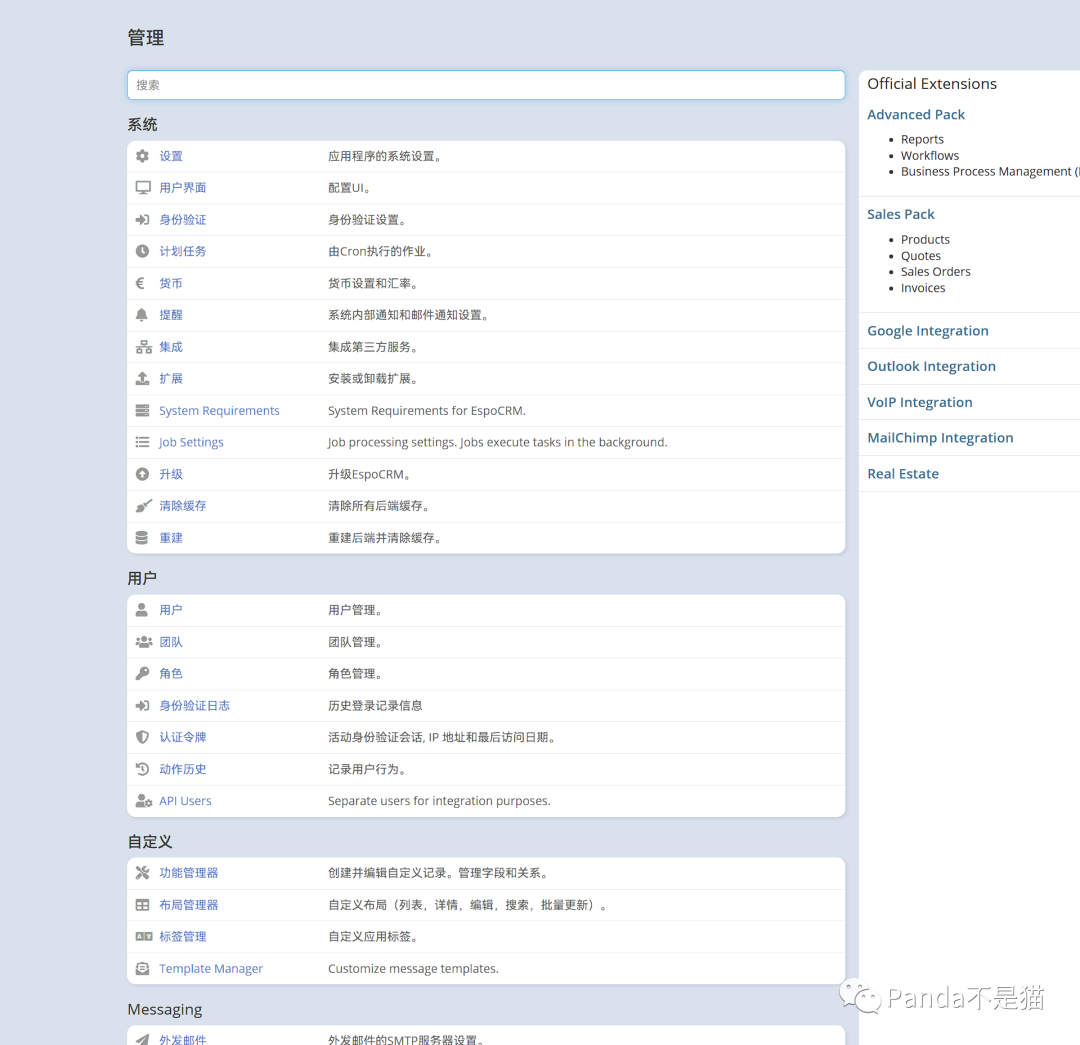The image size is (1080, 1045).
Task: Click the broom icon beside 清除缓存
Action: 143,506
